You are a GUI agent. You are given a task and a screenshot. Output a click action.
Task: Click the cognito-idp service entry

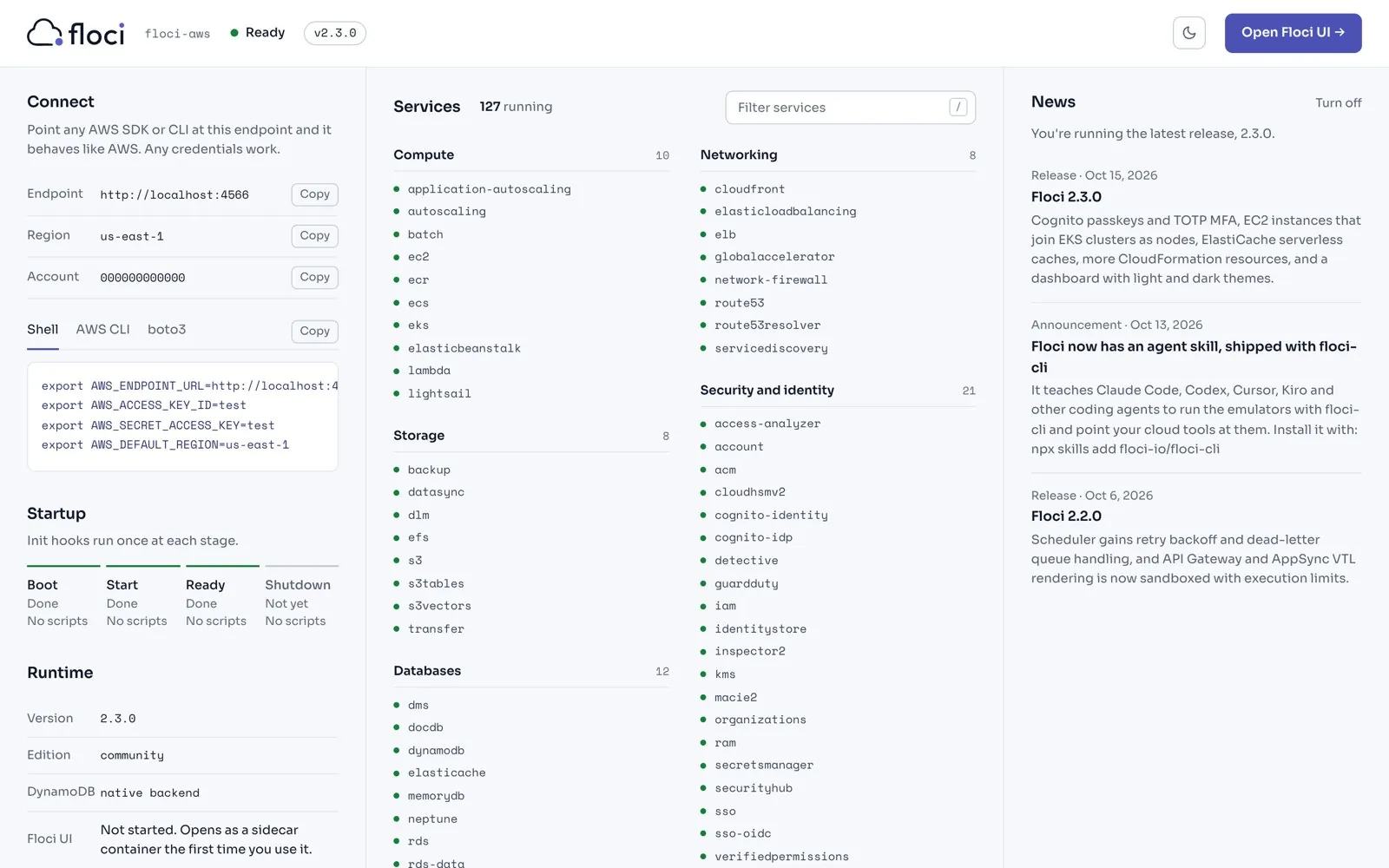tap(754, 538)
